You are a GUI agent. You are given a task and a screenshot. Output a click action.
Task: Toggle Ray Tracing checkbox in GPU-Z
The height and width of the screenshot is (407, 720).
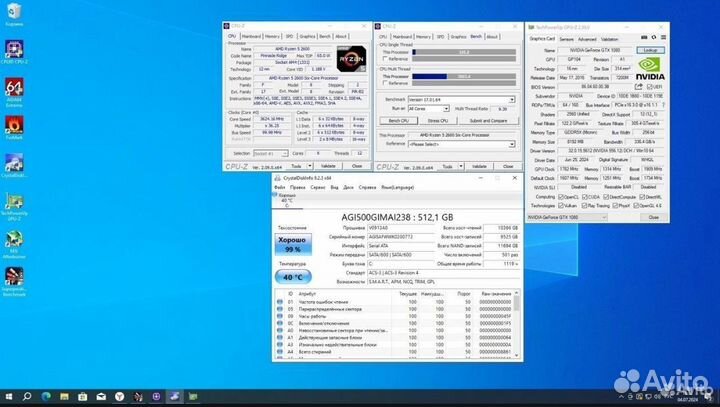pos(585,206)
